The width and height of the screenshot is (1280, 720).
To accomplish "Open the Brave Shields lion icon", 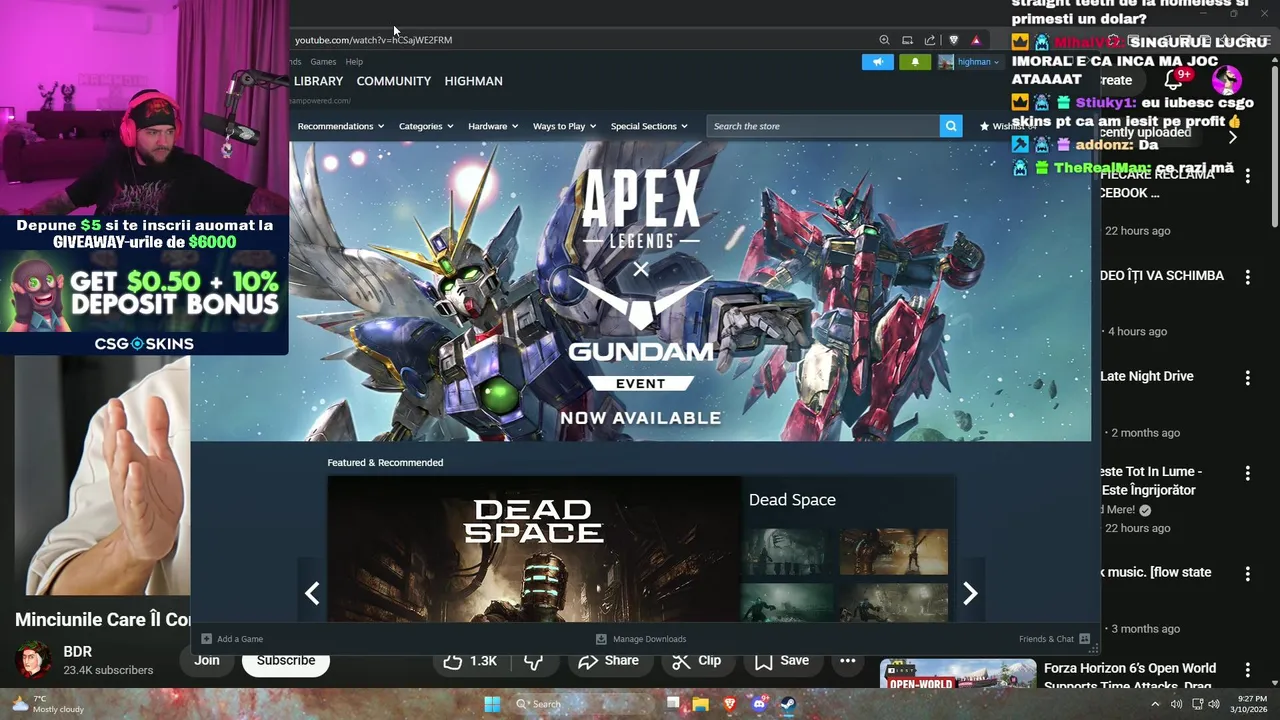I will pyautogui.click(x=953, y=40).
